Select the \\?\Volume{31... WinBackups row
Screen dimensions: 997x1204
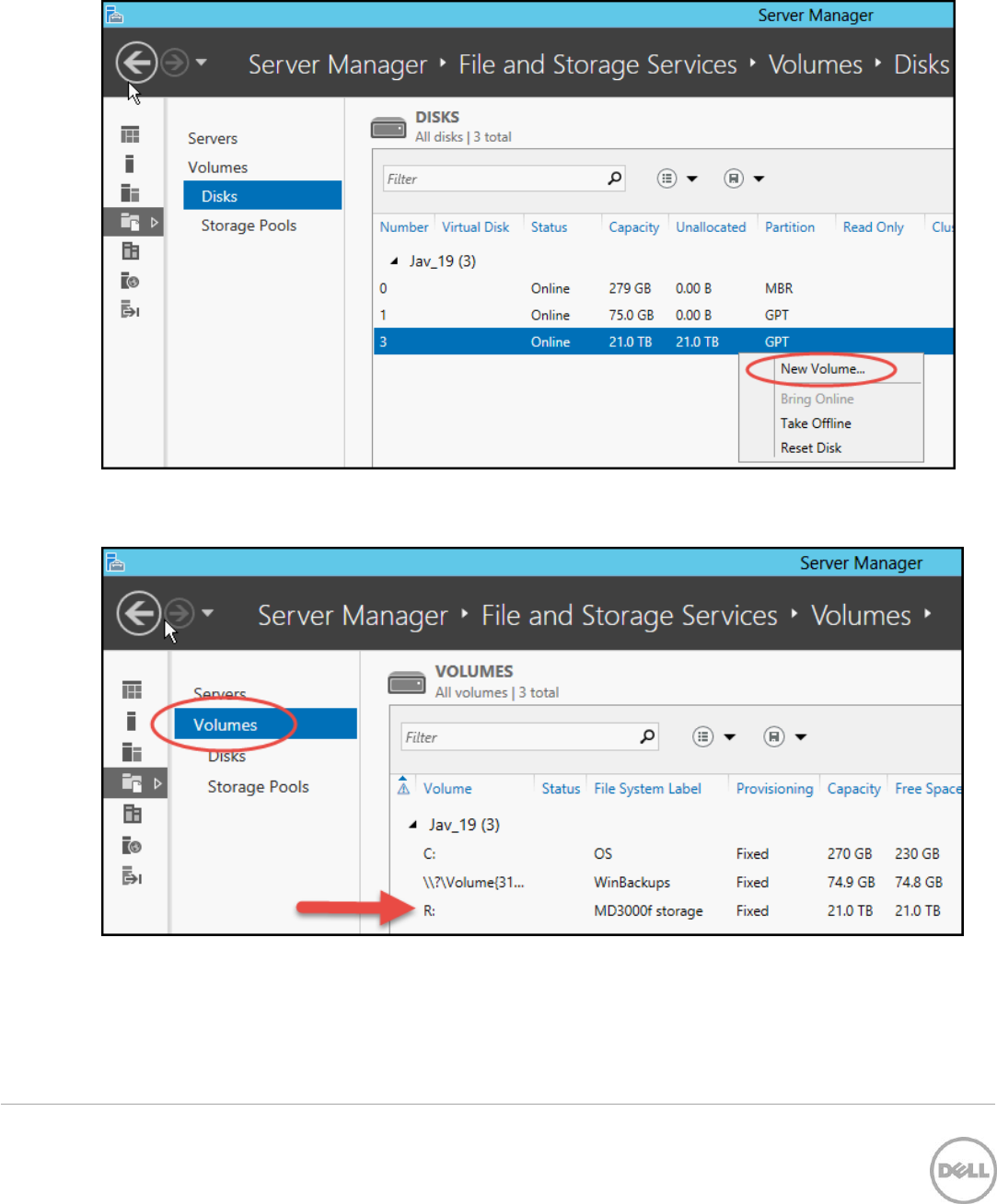coord(676,883)
